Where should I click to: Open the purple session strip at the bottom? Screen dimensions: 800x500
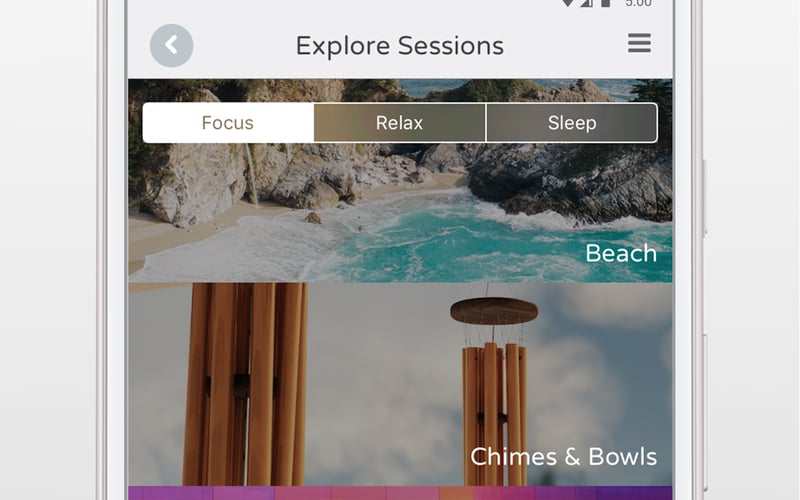400,493
